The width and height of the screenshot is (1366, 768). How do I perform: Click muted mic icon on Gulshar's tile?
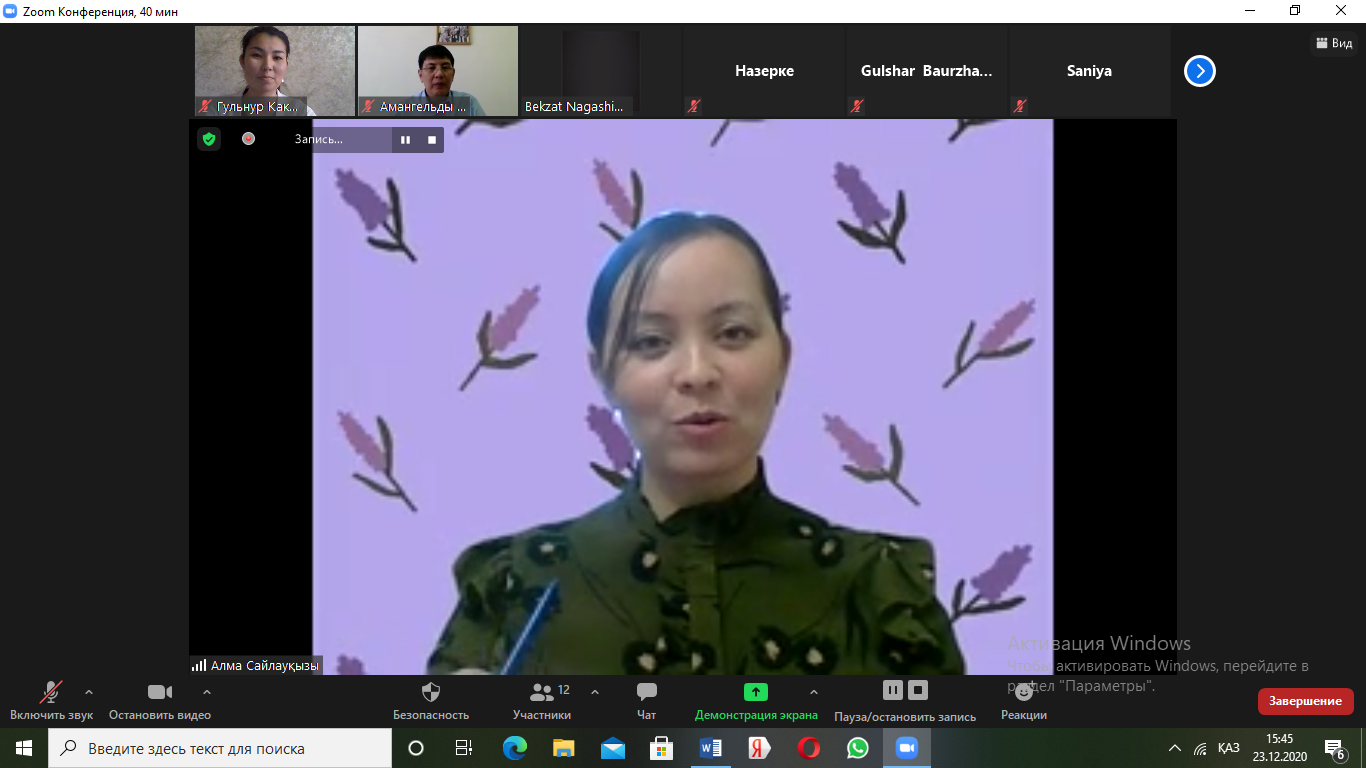pyautogui.click(x=857, y=106)
